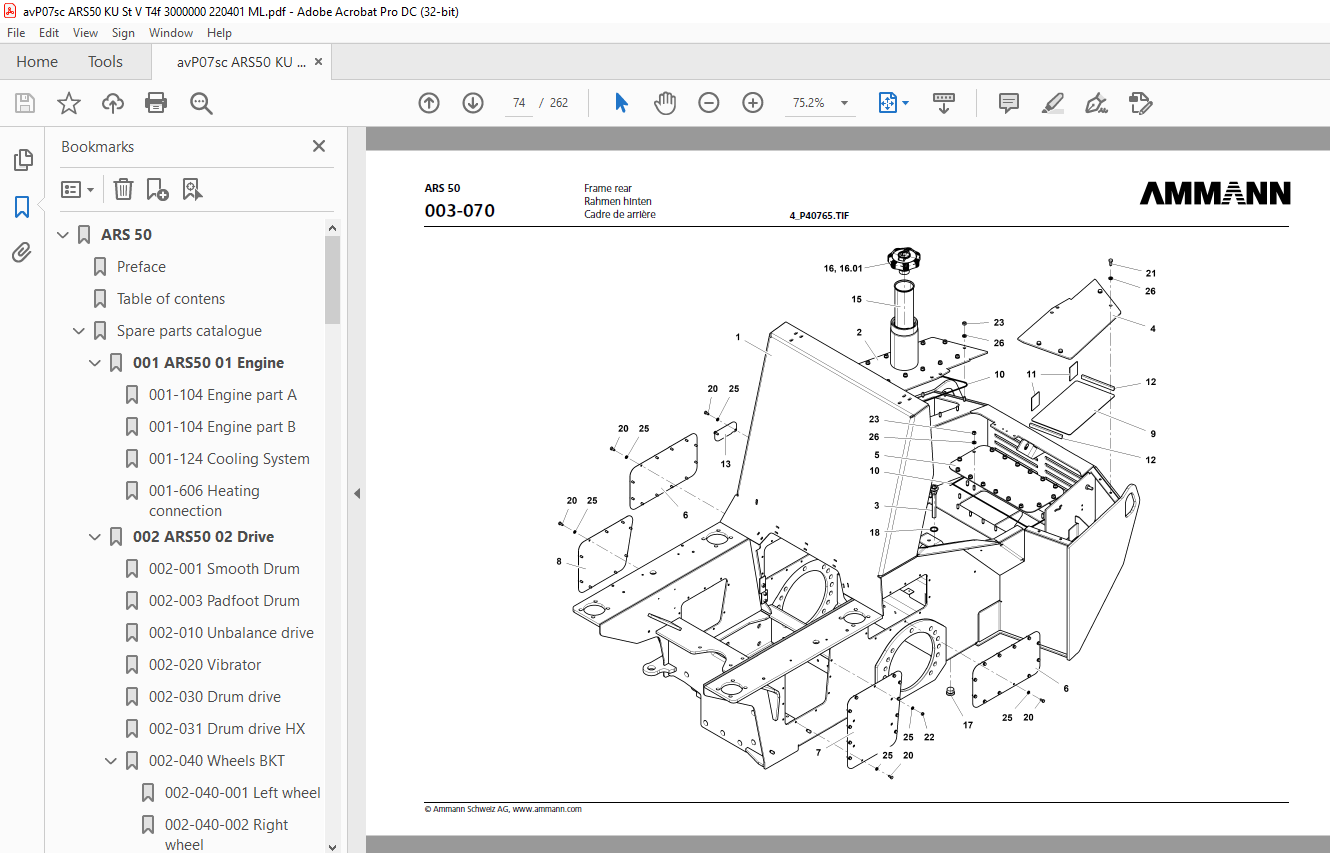1330x853 pixels.
Task: Find current bookmark icon
Action: click(193, 189)
